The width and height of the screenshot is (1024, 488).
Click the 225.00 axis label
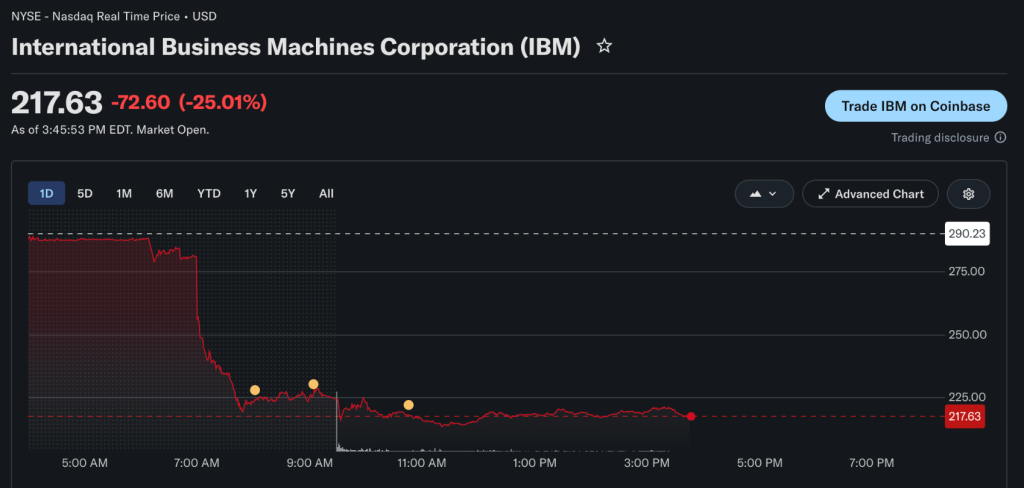click(967, 397)
